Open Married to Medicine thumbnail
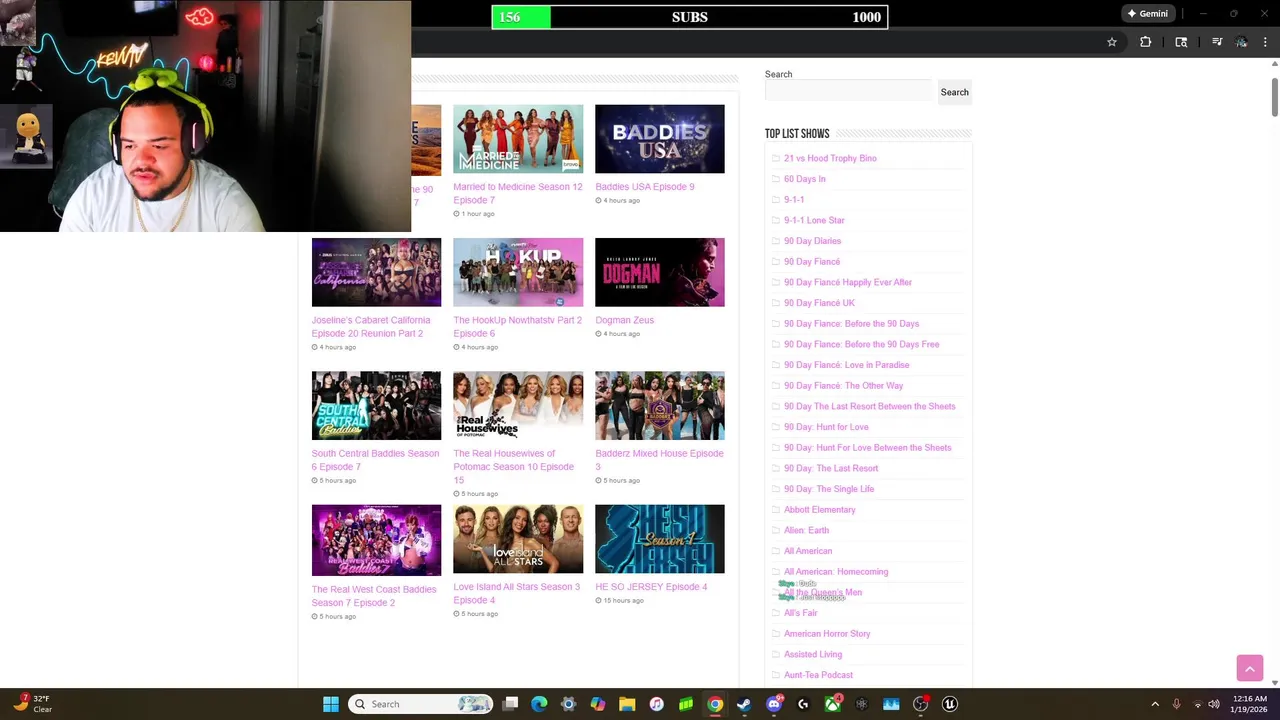Image resolution: width=1280 pixels, height=720 pixels. pos(518,139)
